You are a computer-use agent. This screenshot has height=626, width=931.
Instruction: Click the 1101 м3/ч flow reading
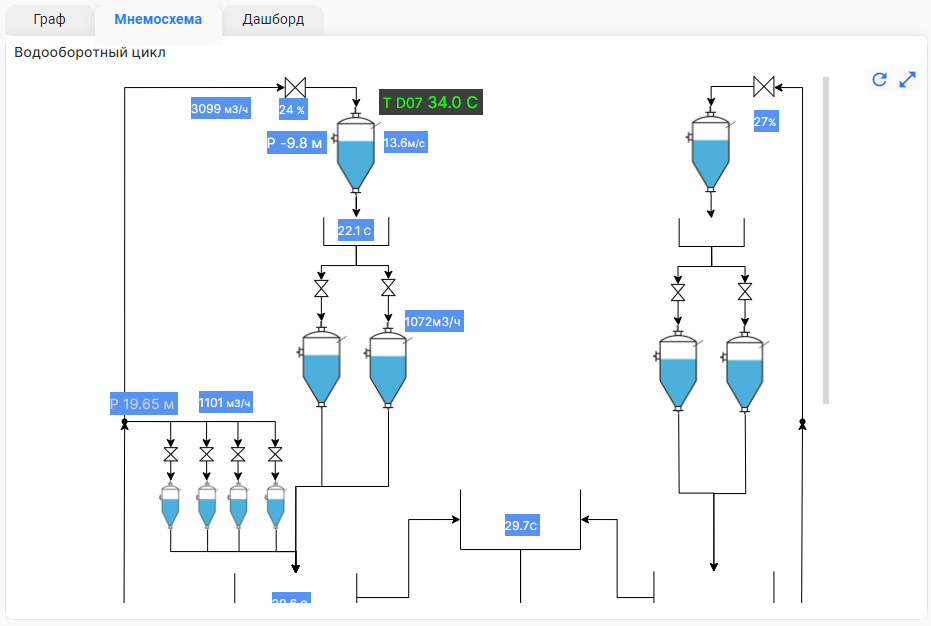tap(225, 403)
